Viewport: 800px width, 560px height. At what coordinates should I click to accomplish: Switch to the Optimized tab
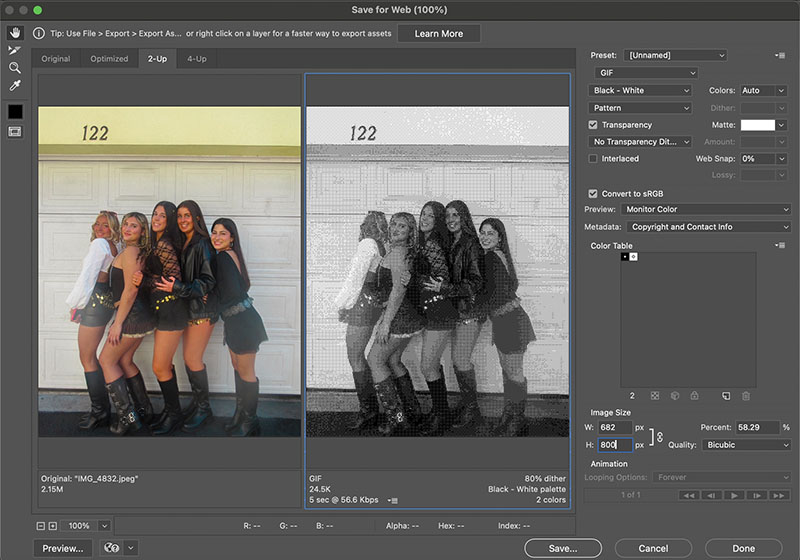[x=109, y=59]
